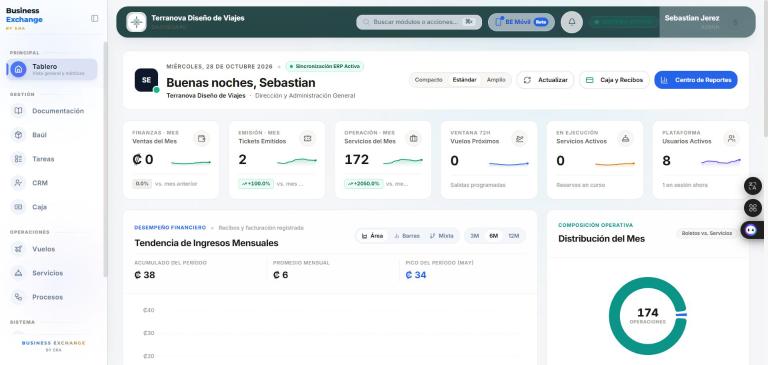Click the SE avatar badge

coord(146,80)
